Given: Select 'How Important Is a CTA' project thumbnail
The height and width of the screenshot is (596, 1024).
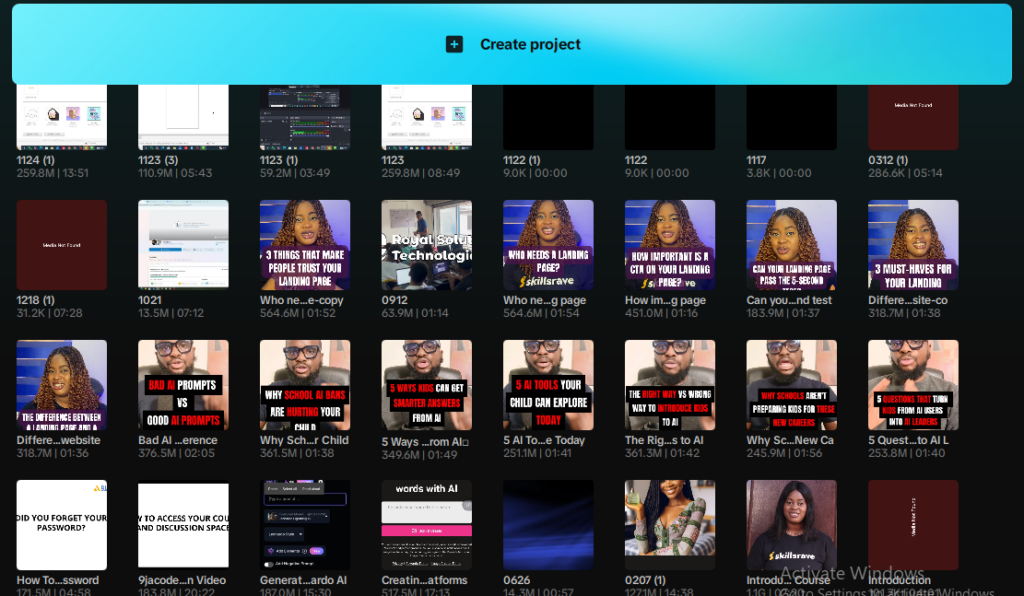Looking at the screenshot, I should 670,245.
